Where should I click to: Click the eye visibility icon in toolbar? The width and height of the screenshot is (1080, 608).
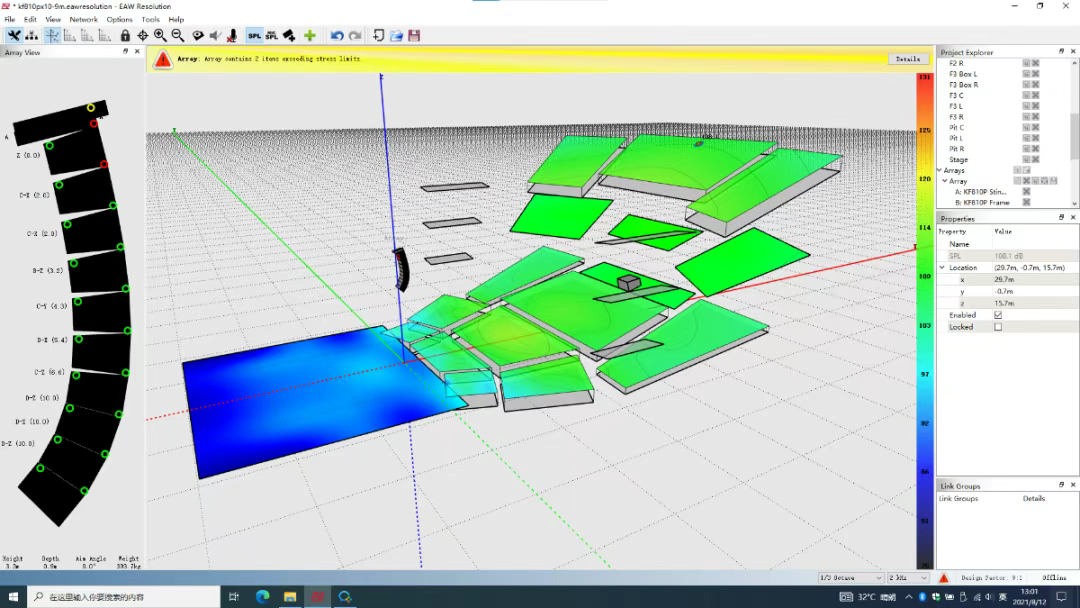[198, 36]
